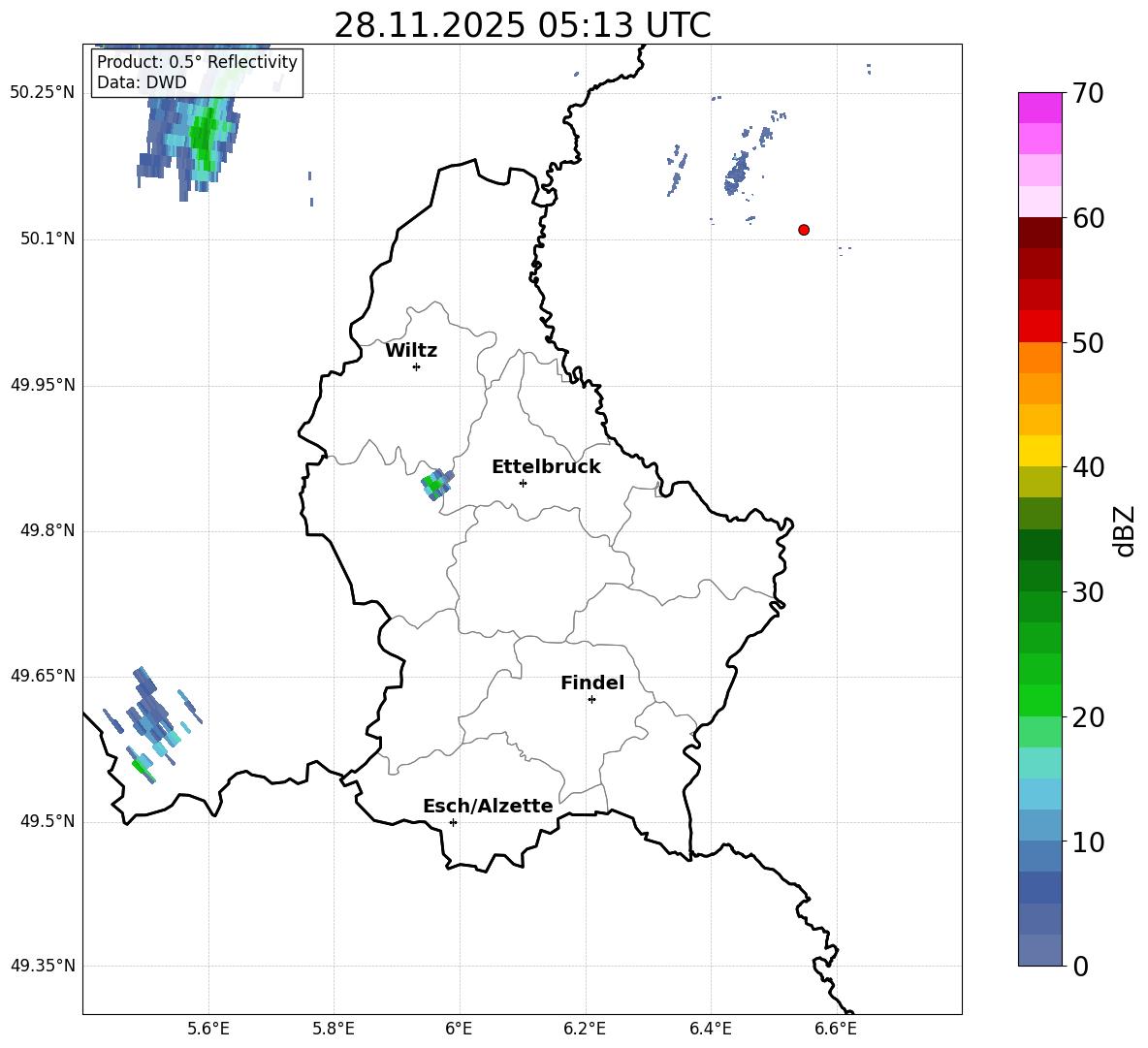
Task: Click the 50.25°N latitude label
Action: coord(43,93)
